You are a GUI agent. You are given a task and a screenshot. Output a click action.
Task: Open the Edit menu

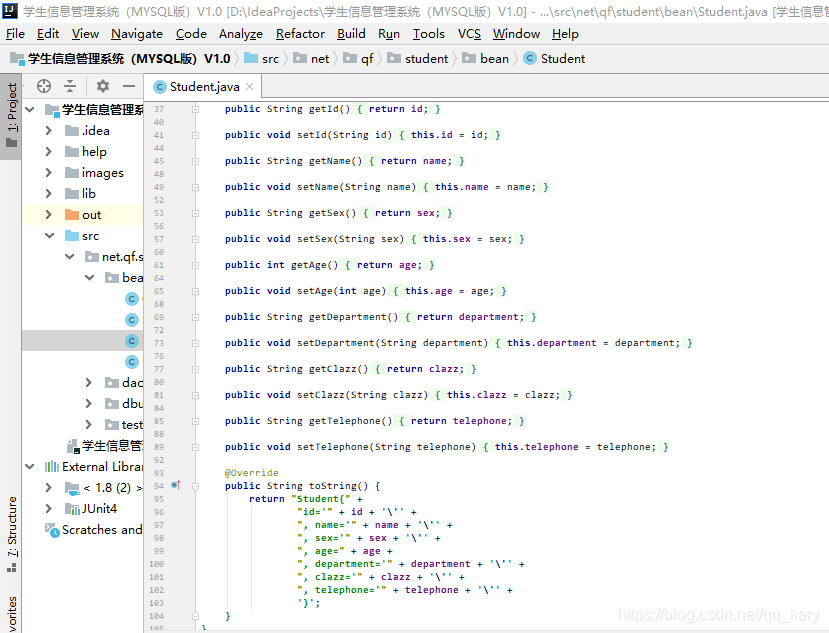[48, 34]
